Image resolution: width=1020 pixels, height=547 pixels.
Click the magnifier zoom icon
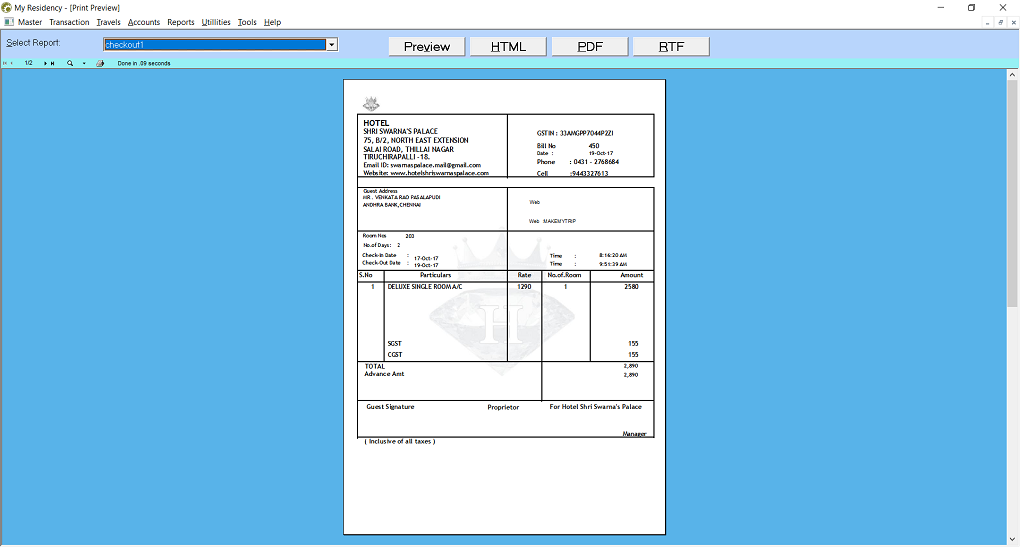70,63
